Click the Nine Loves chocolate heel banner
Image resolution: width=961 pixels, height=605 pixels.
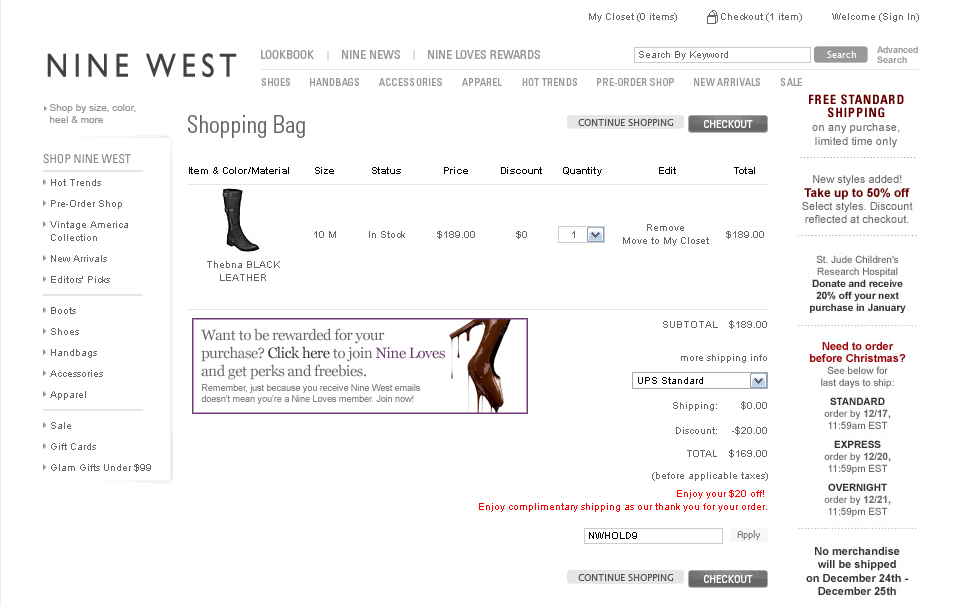[360, 366]
